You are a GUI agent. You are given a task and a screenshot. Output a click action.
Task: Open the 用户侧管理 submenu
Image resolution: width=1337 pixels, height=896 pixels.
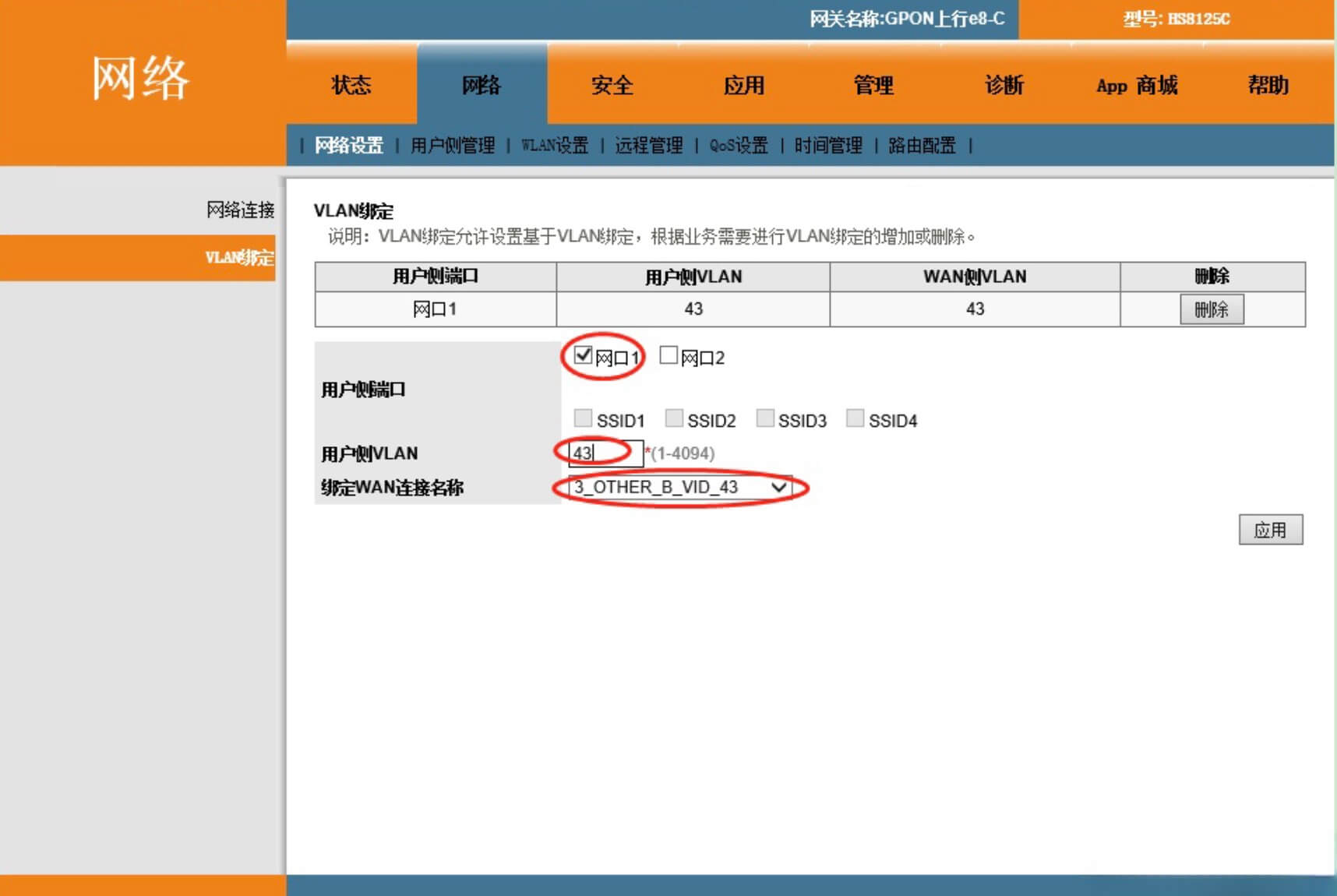(455, 146)
